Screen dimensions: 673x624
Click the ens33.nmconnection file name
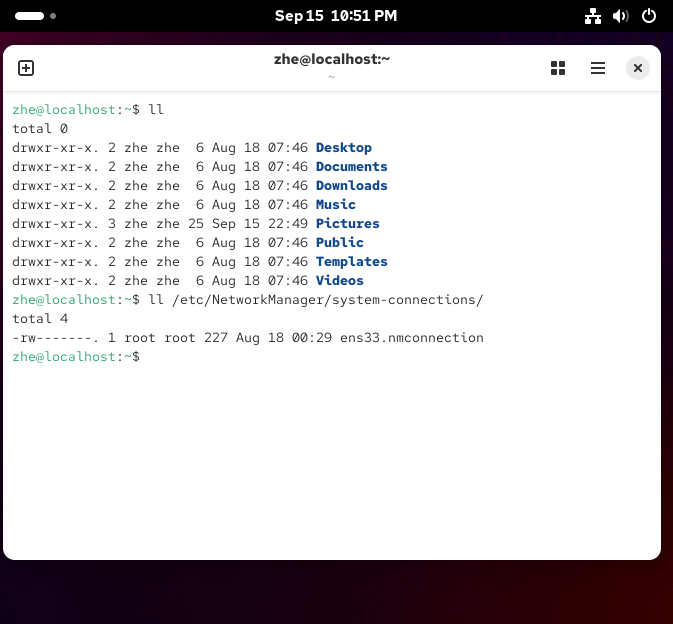pyautogui.click(x=412, y=338)
